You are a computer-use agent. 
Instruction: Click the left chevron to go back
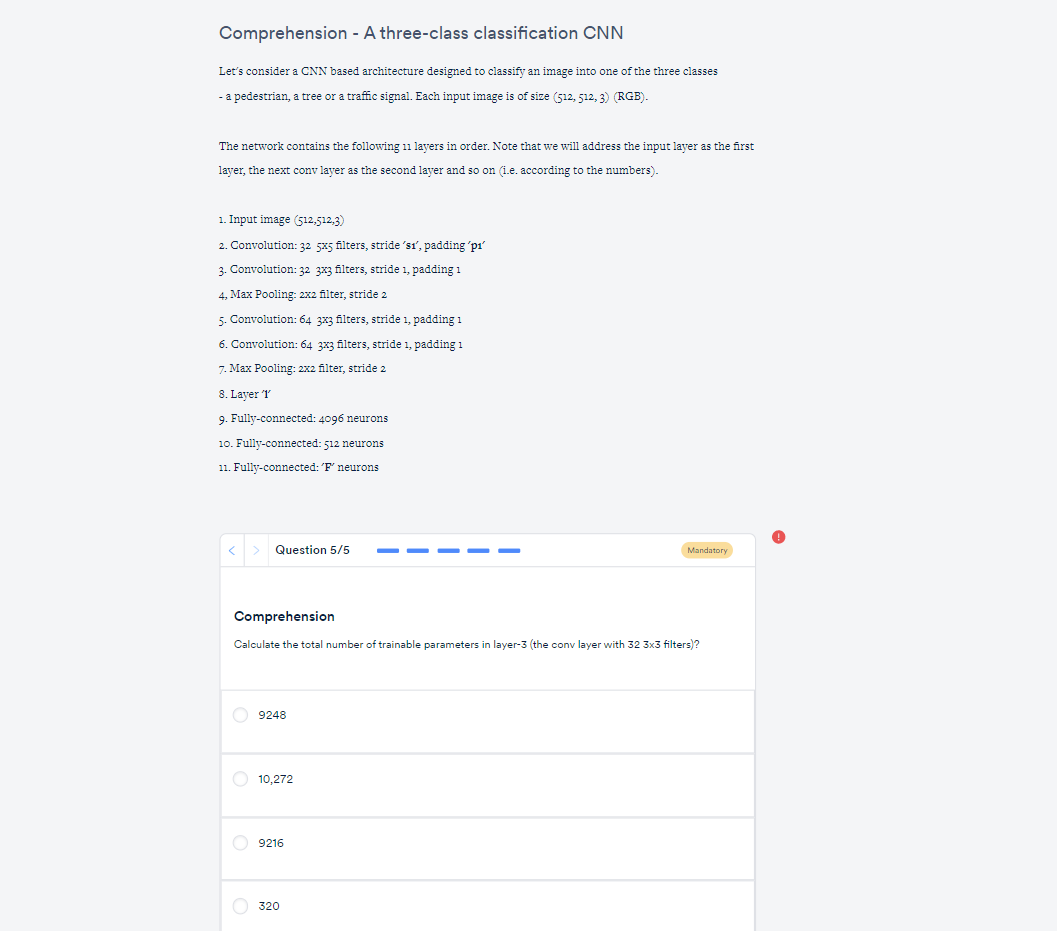coord(231,549)
